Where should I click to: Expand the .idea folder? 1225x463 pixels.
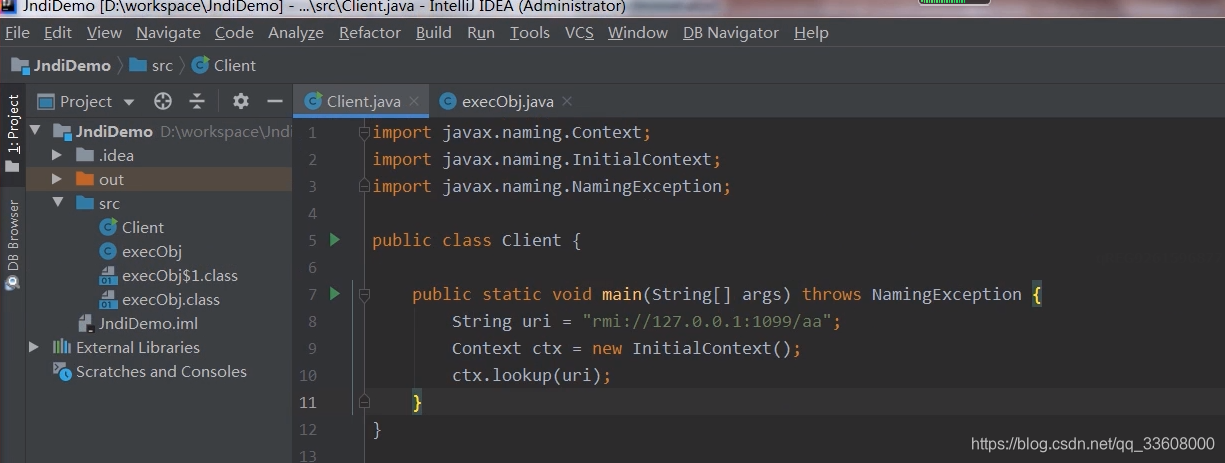59,155
